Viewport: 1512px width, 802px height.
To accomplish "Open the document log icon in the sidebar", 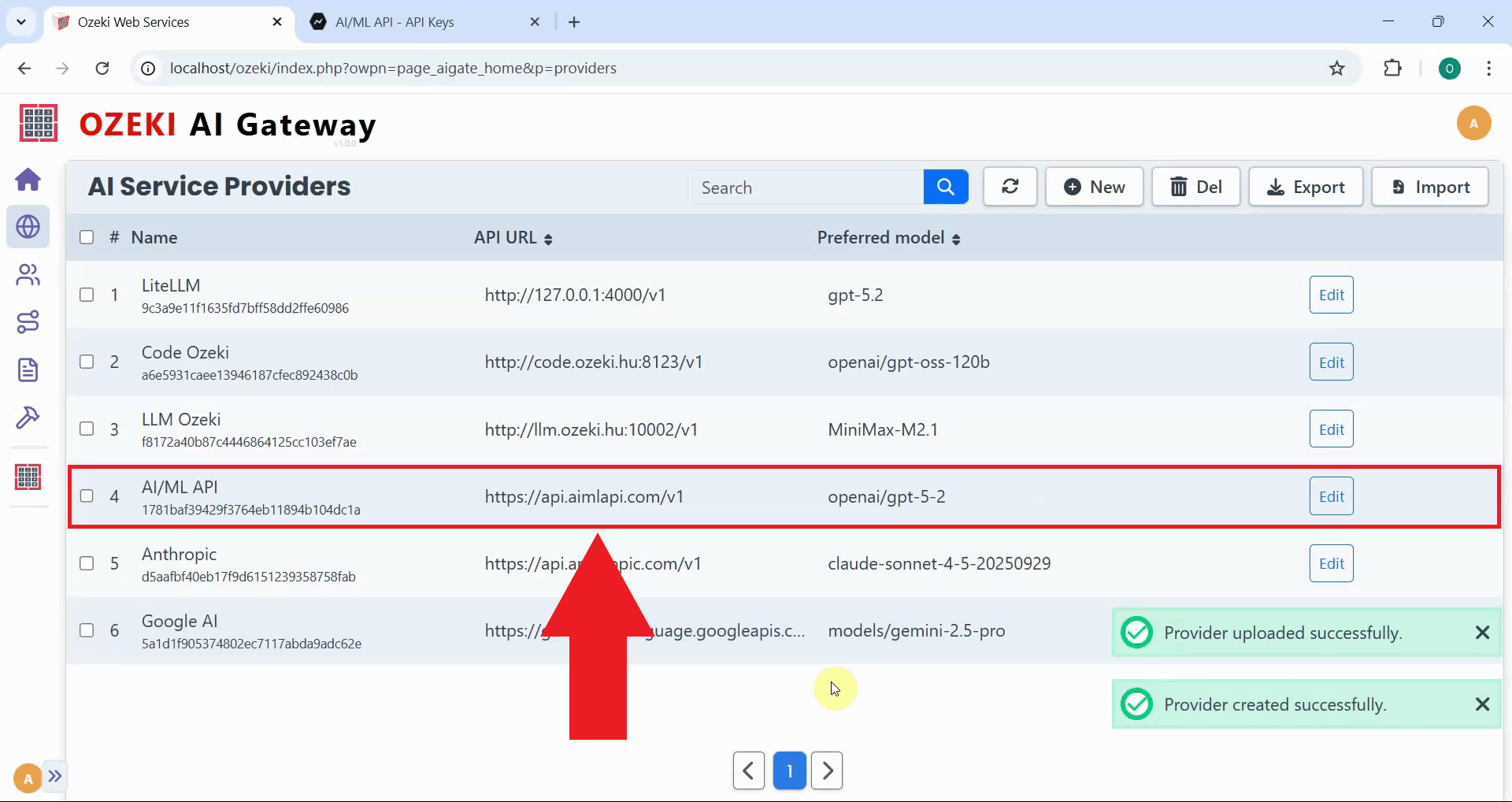I will tap(28, 369).
